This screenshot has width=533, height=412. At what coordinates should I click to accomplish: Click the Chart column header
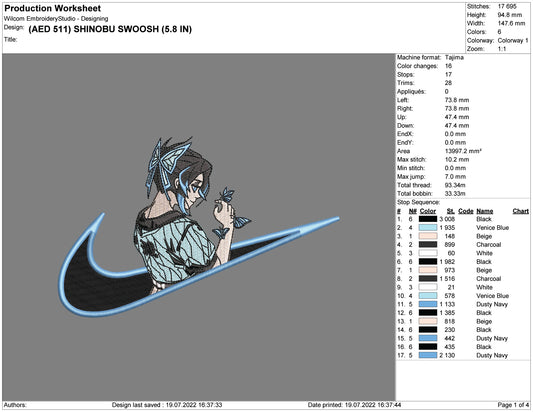coord(520,211)
